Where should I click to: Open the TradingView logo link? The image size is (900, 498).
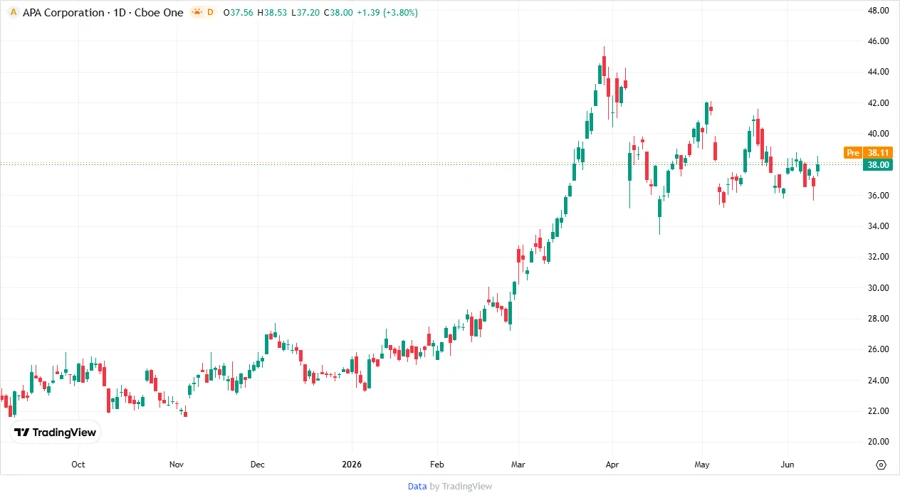click(55, 432)
